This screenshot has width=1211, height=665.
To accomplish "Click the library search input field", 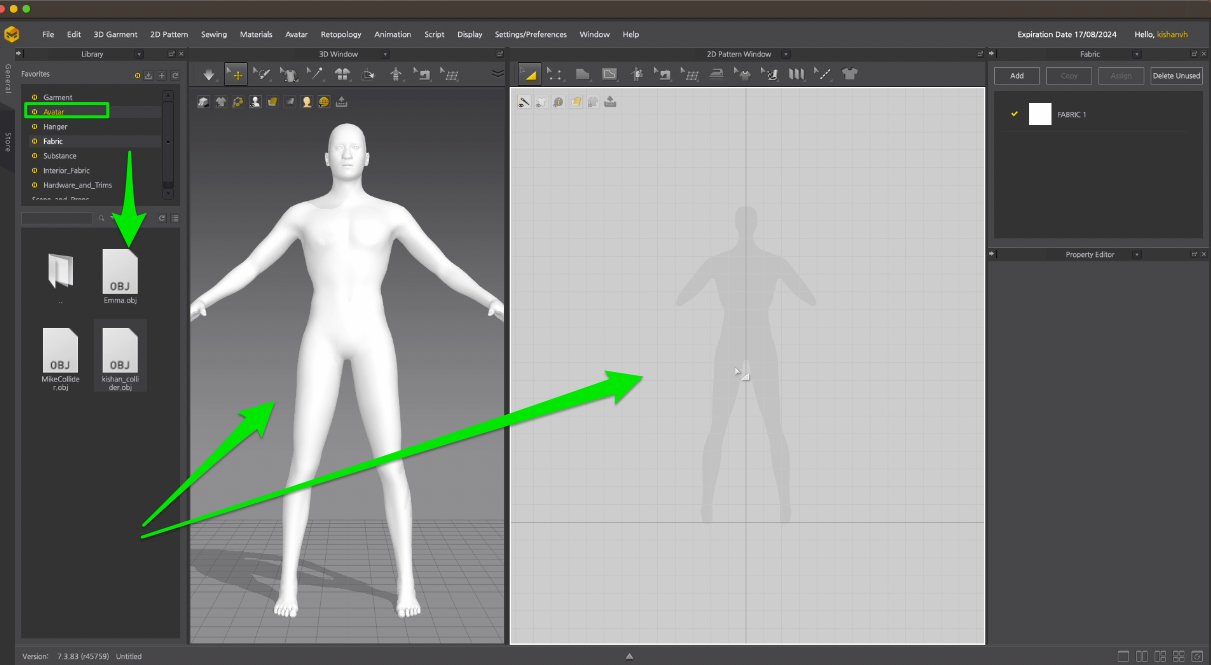I will coord(57,218).
